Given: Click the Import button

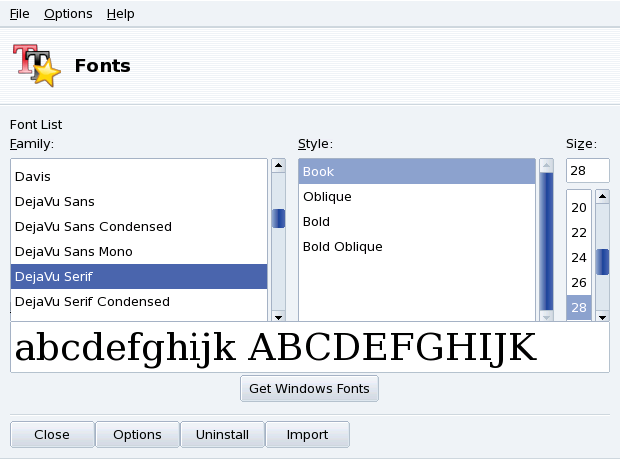Looking at the screenshot, I should (307, 435).
